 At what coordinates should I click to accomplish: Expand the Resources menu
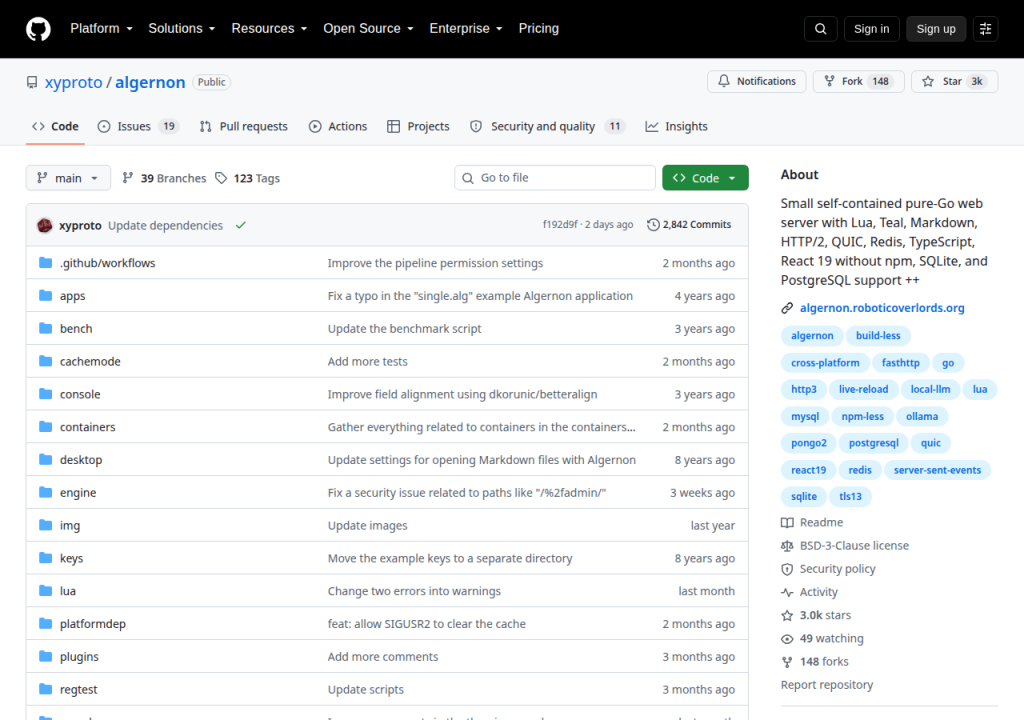tap(269, 29)
